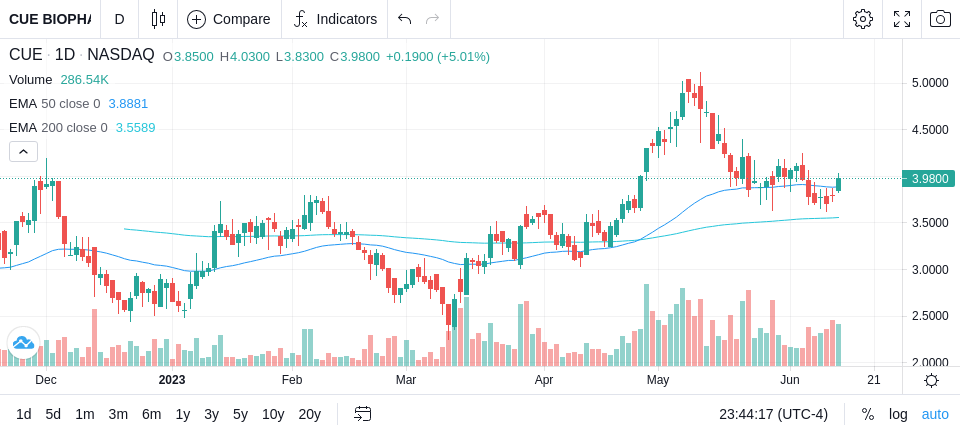Toggle percentage scale mode
960x433 pixels.
point(868,414)
